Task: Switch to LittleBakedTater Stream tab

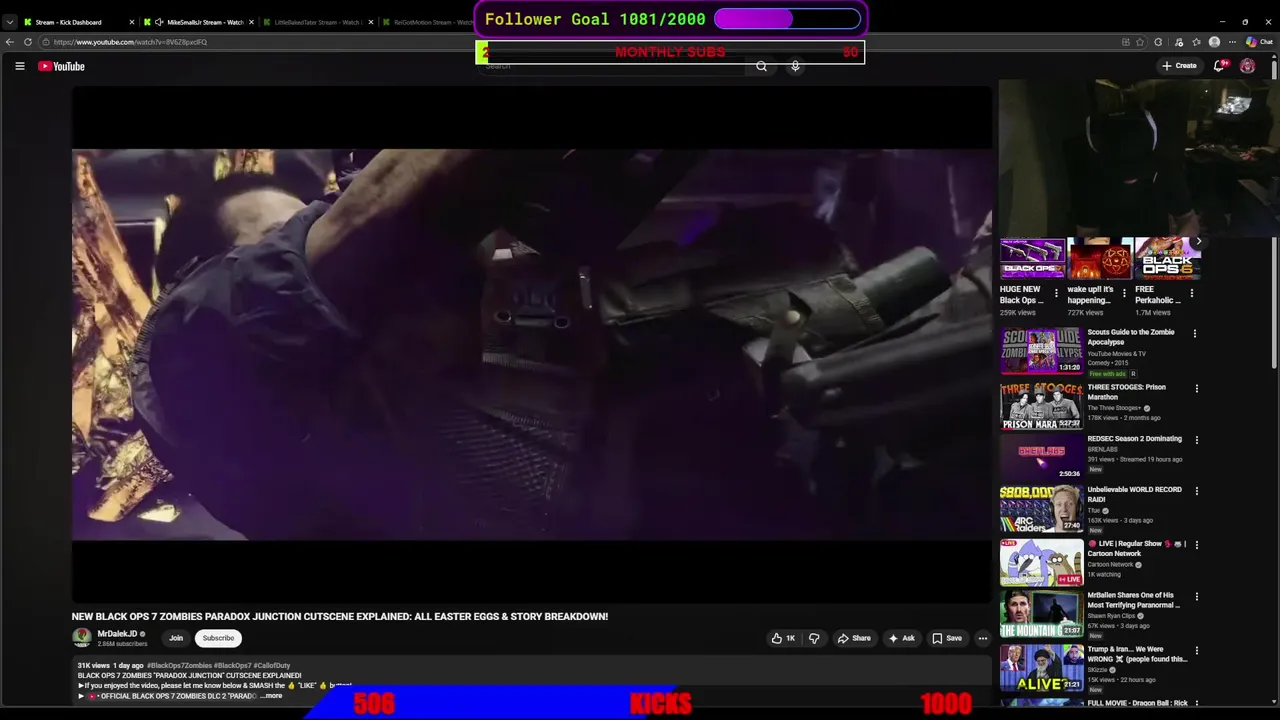Action: (318, 22)
